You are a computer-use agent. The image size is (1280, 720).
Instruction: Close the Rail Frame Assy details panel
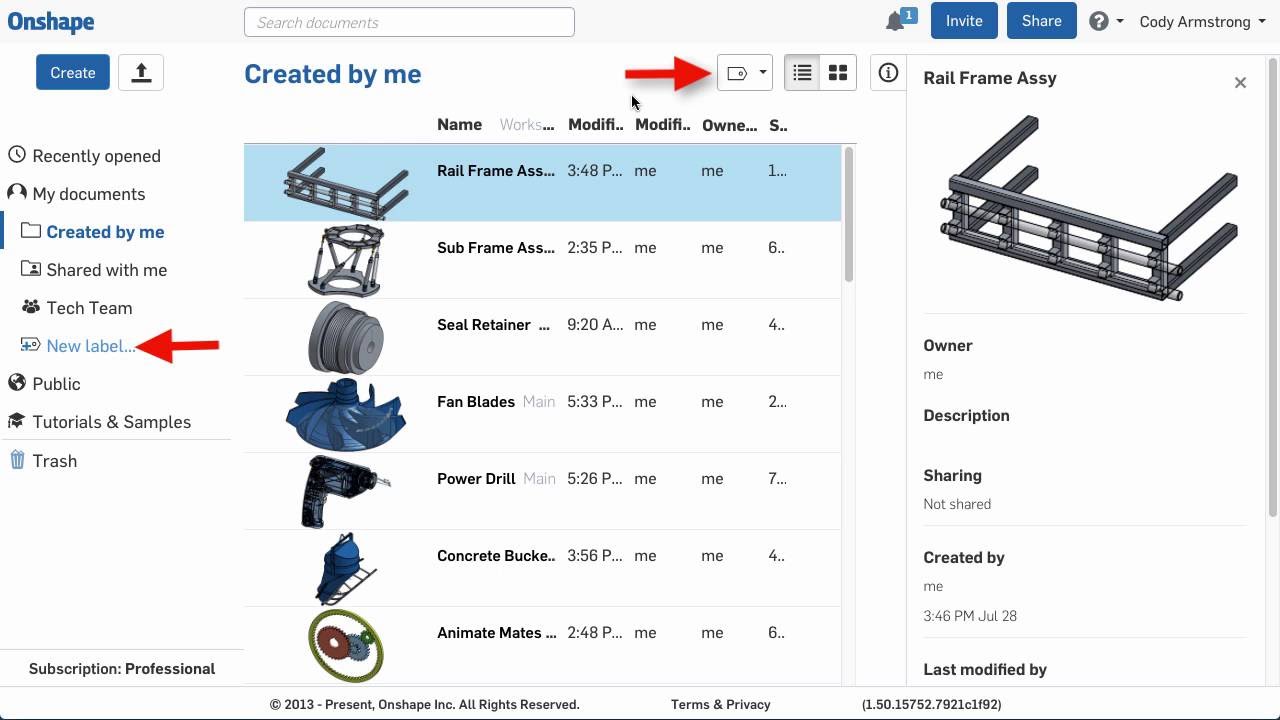pyautogui.click(x=1240, y=83)
